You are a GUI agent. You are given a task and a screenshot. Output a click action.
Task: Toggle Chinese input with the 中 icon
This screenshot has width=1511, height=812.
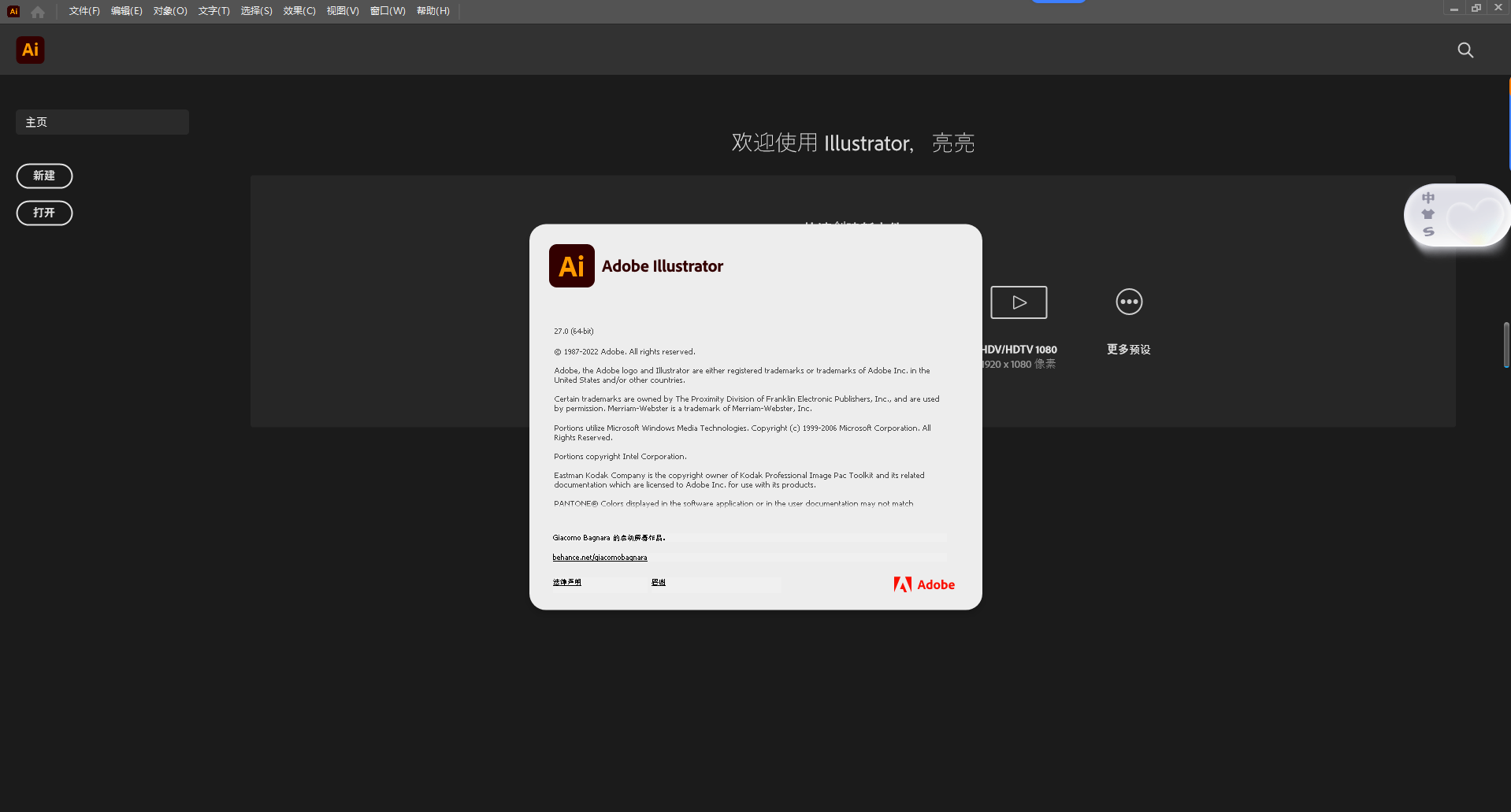pos(1428,197)
